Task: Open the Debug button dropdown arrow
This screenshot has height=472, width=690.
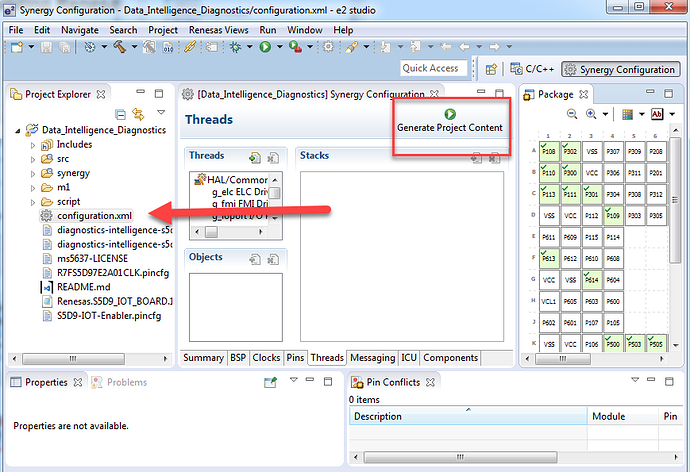Action: (x=250, y=47)
